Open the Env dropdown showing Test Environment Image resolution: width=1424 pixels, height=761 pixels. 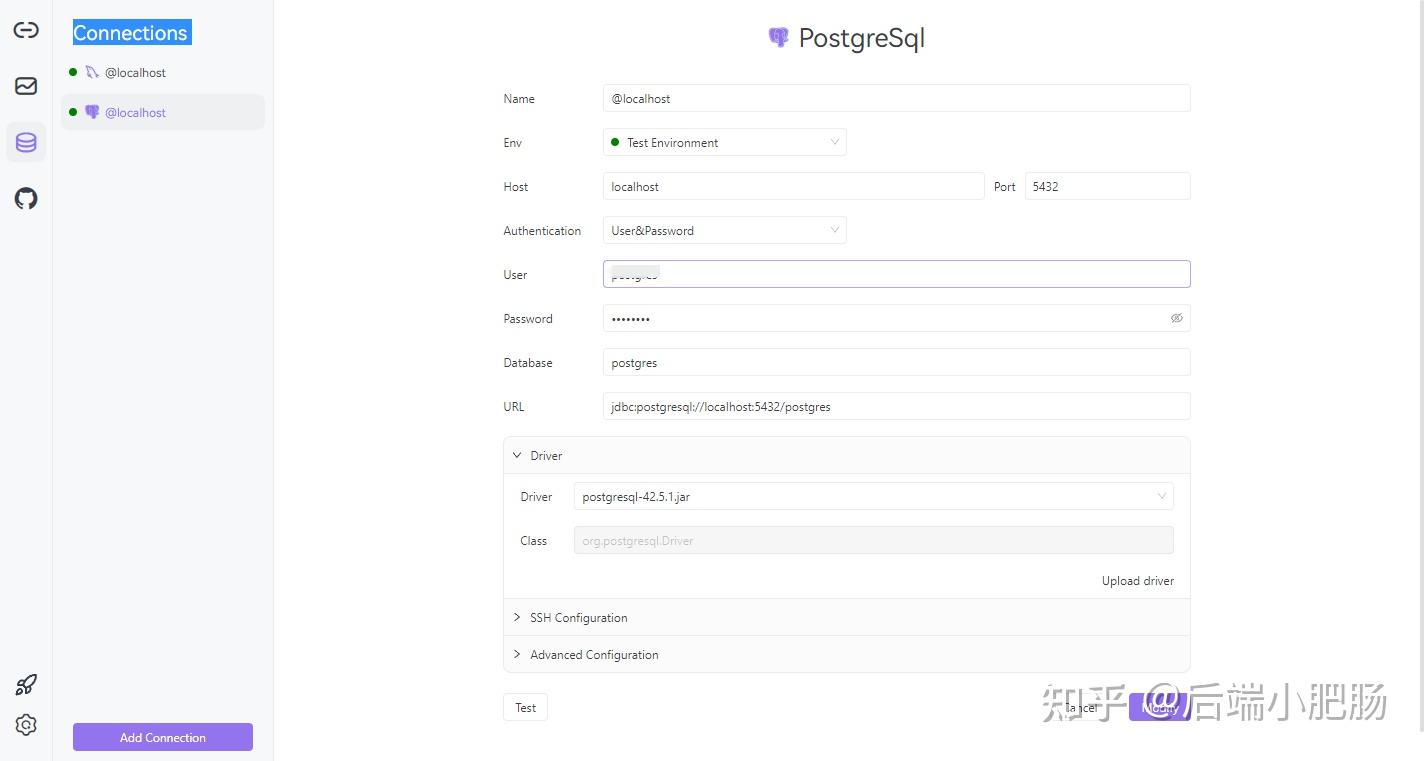tap(724, 142)
